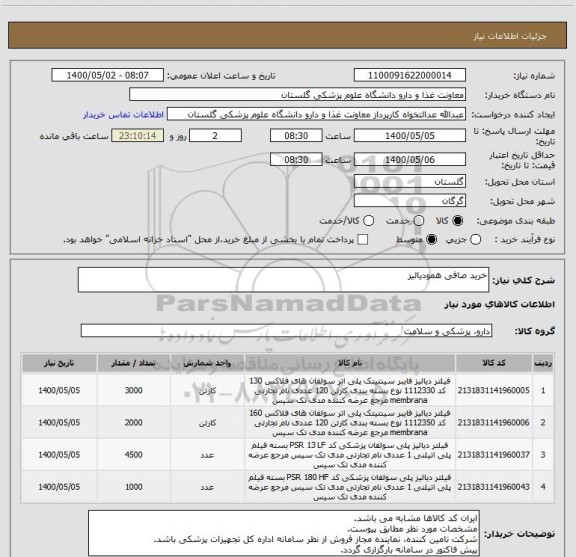Click the goods group field دارو، پزشکی و سلامت
Image resolution: width=576 pixels, height=557 pixels.
(286, 331)
